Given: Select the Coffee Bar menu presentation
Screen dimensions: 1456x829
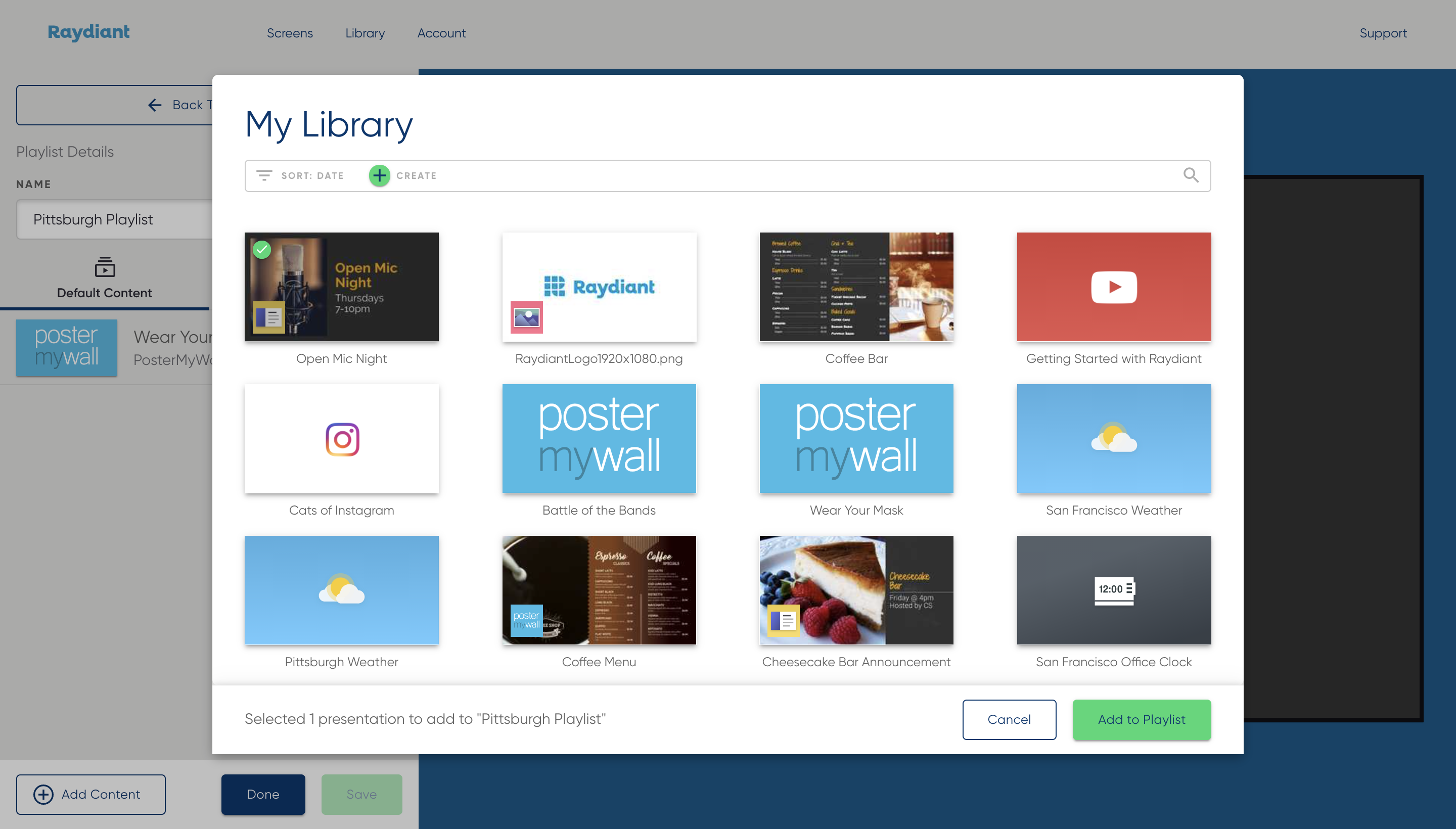Looking at the screenshot, I should tap(856, 286).
